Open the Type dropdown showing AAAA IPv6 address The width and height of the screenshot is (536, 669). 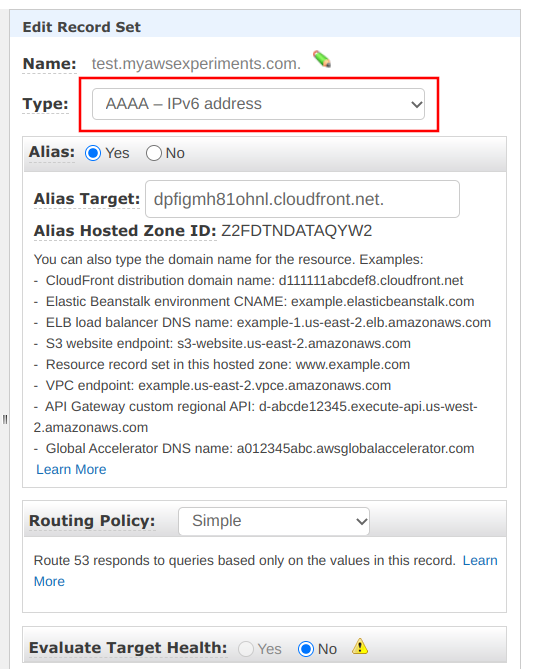coord(258,104)
